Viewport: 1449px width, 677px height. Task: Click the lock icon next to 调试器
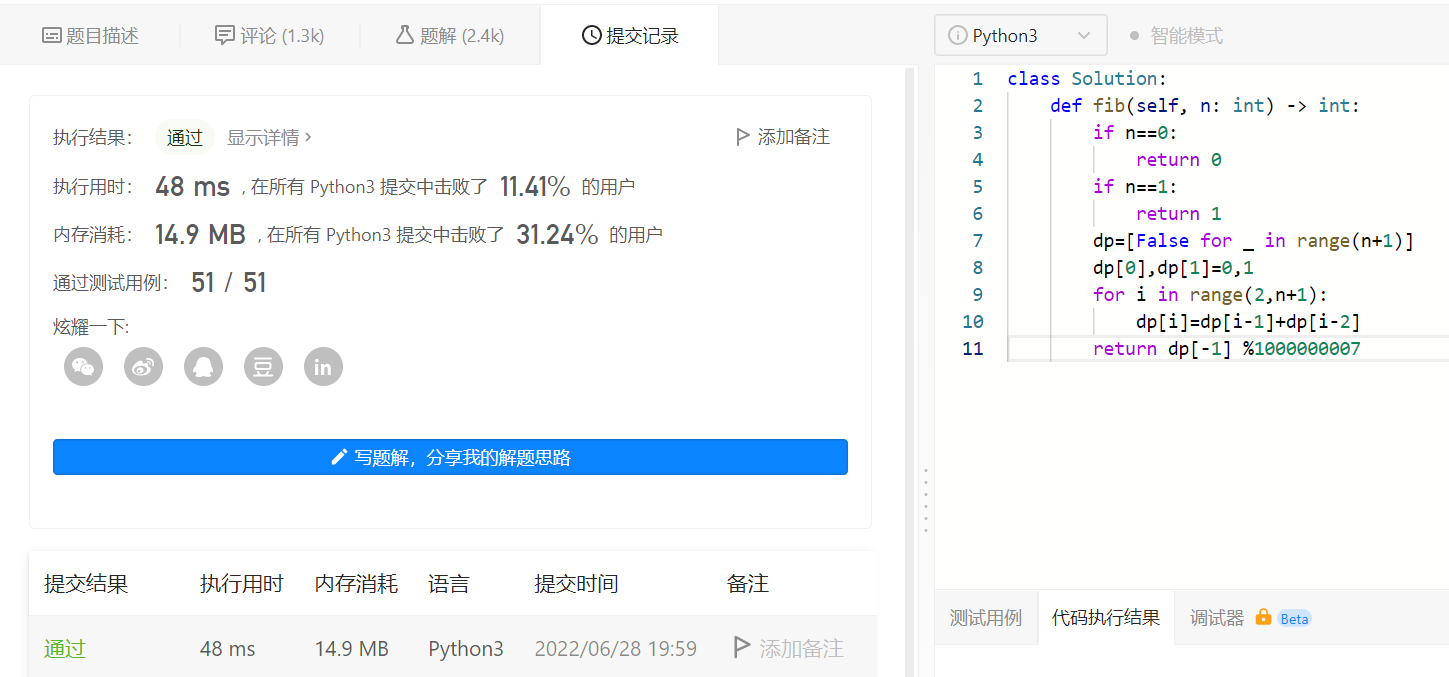pyautogui.click(x=1263, y=617)
